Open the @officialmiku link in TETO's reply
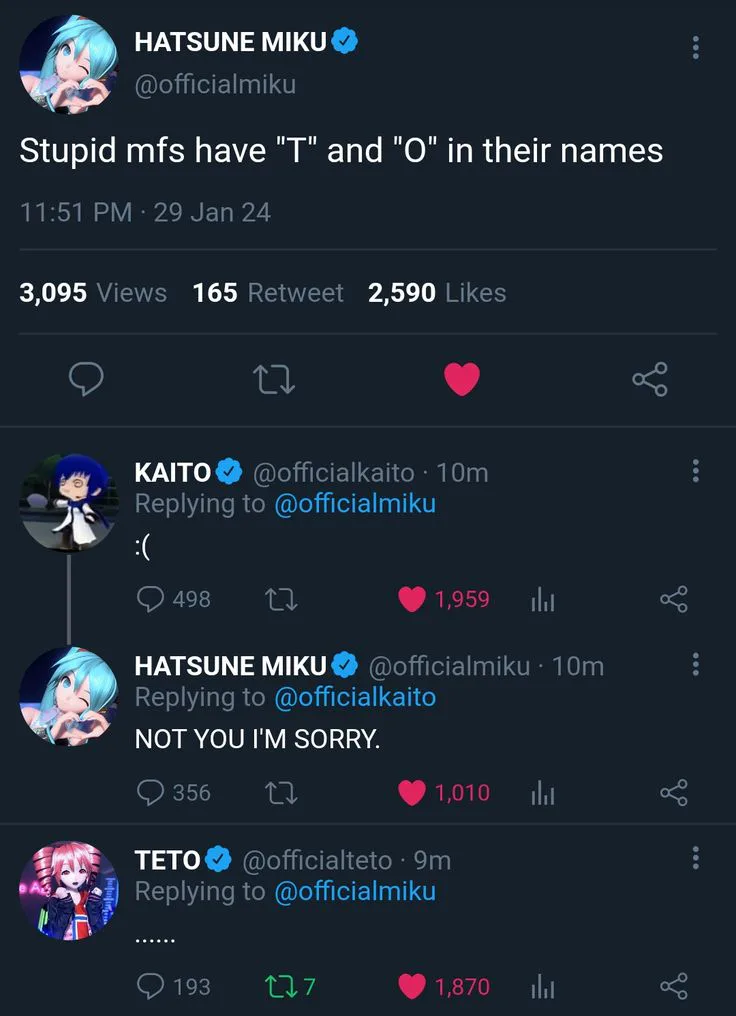 coord(355,891)
